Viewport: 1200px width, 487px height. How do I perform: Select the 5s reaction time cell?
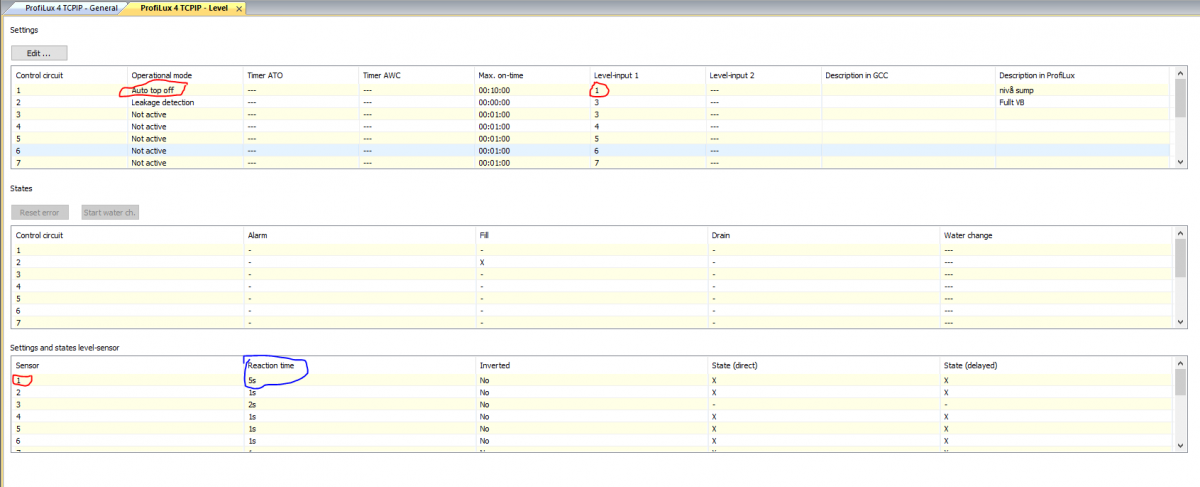[252, 380]
